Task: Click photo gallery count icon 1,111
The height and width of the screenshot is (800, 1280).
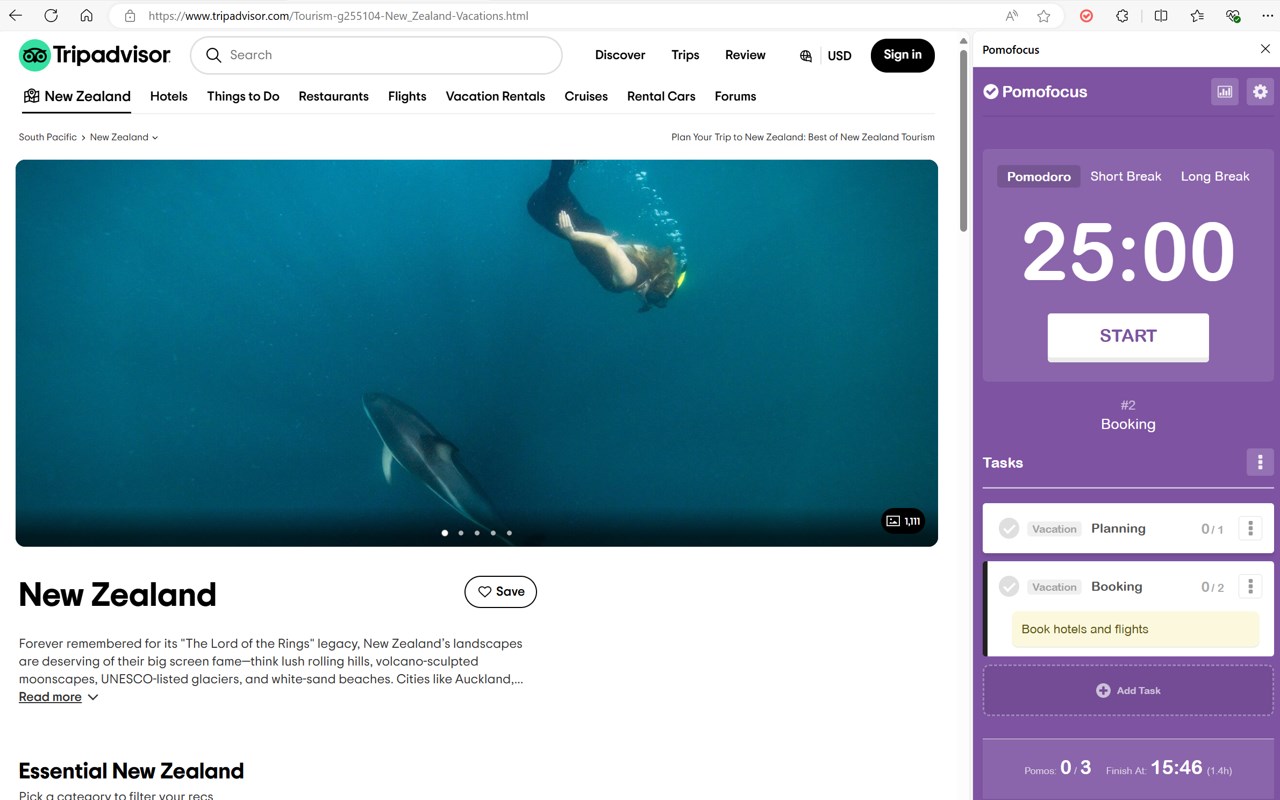Action: 903,521
